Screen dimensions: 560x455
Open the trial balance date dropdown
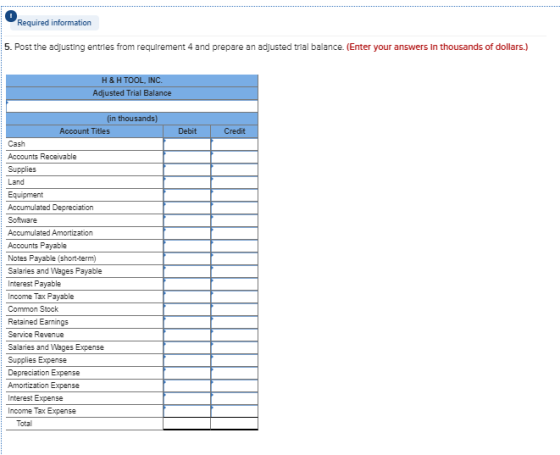pos(132,106)
